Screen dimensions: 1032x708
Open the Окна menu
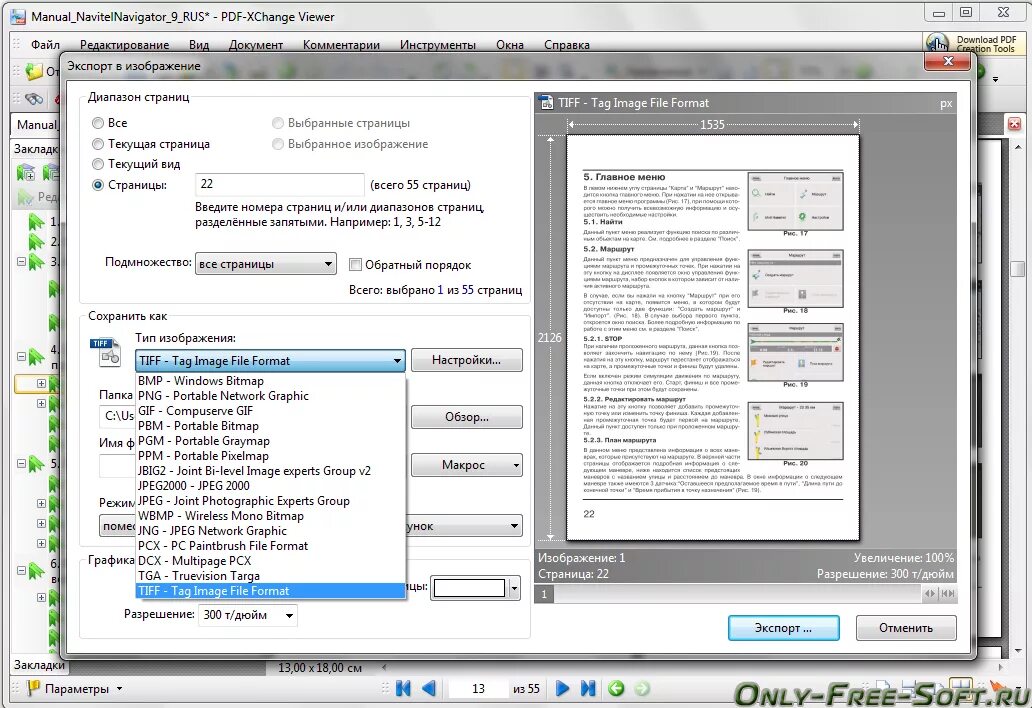click(x=510, y=45)
